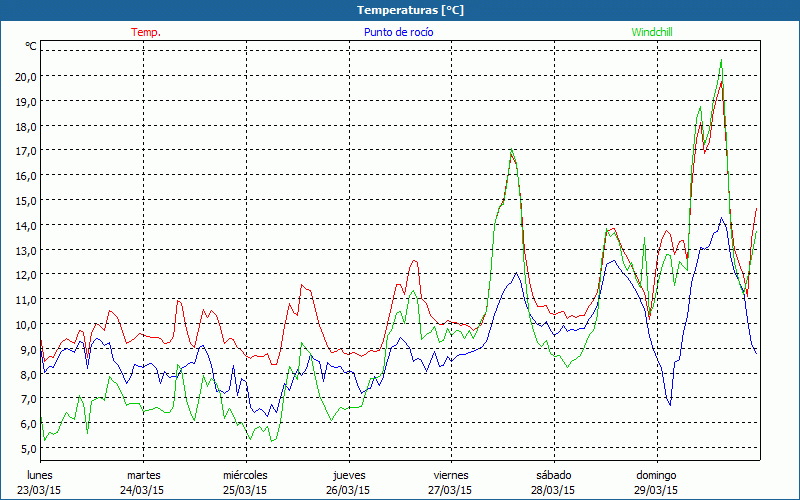Click the 15,0 value on the y-axis

click(26, 200)
